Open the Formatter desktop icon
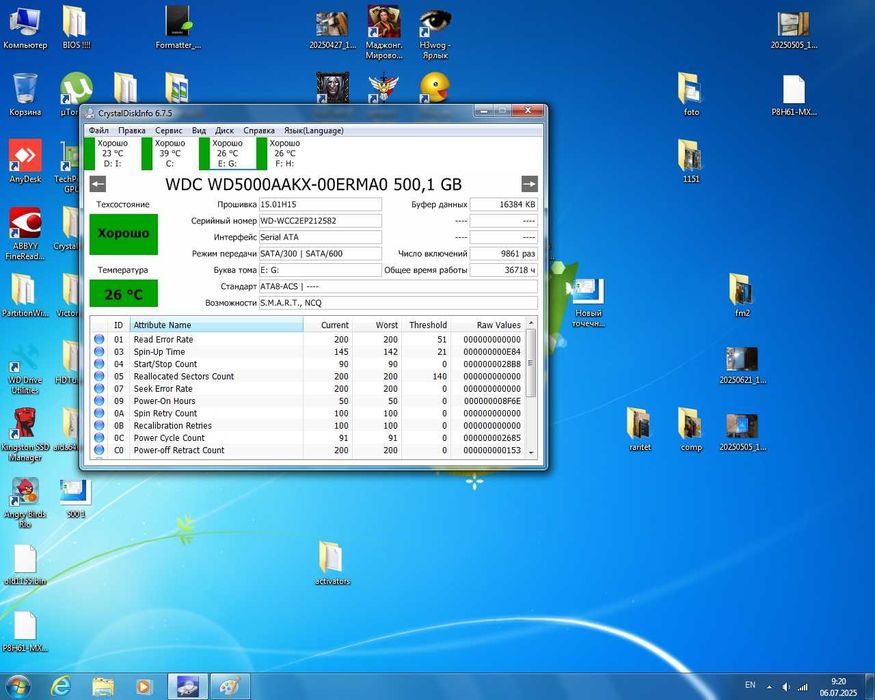The image size is (875, 700). [x=179, y=28]
